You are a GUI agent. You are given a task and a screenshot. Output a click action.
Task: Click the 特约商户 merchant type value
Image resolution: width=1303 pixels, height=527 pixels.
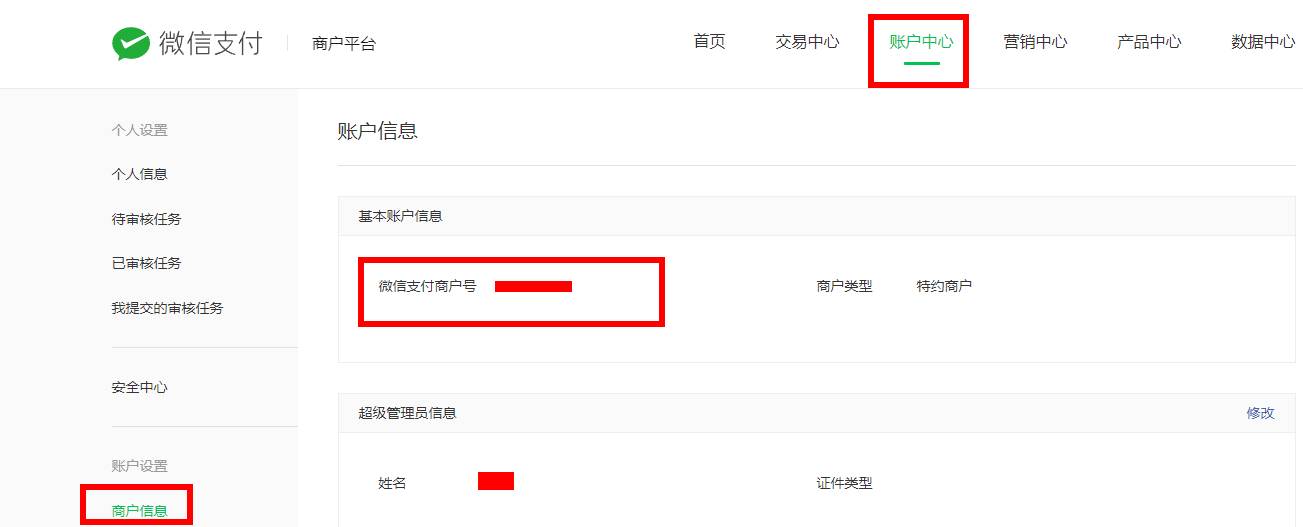tap(944, 286)
